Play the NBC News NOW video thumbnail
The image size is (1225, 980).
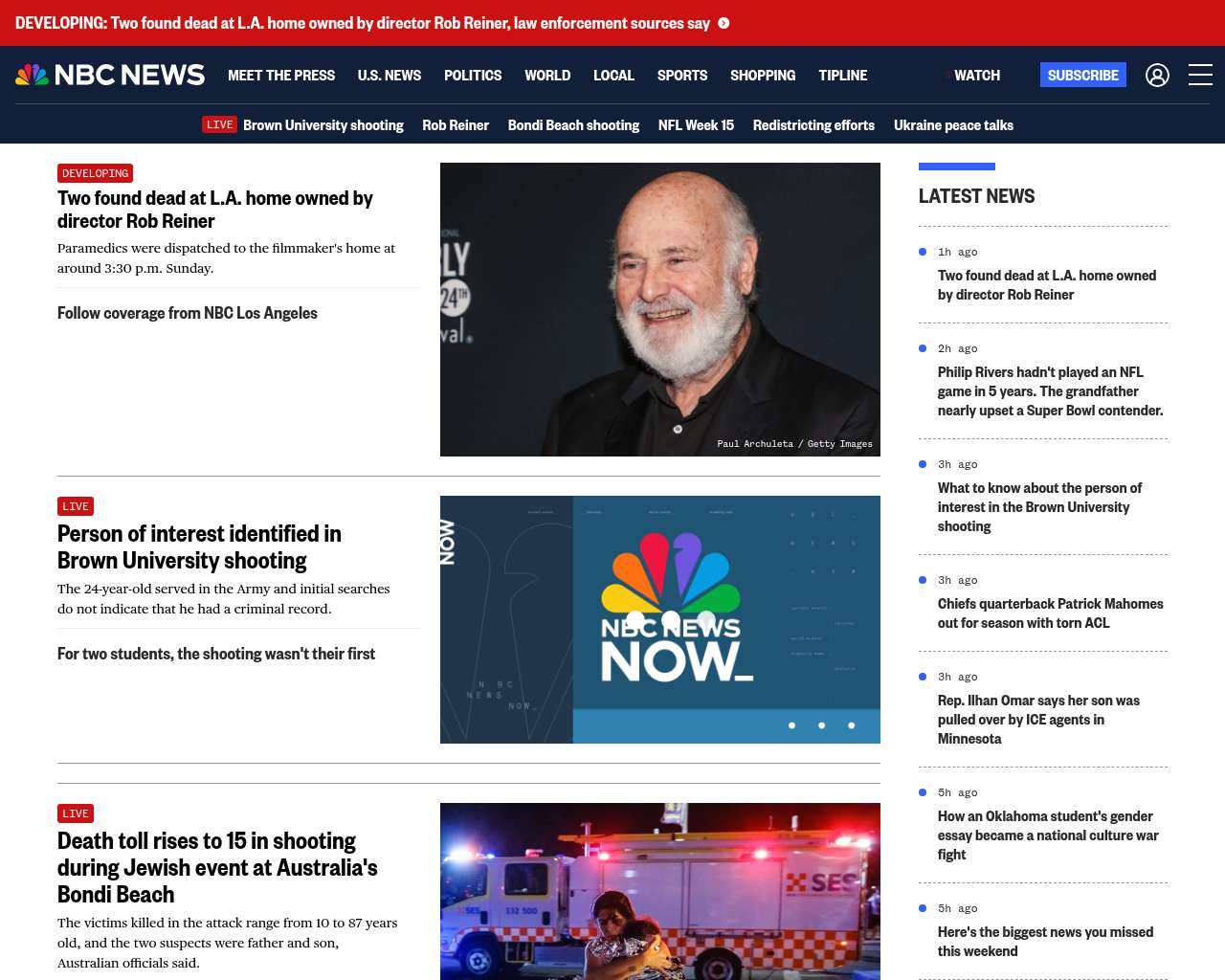pos(660,619)
